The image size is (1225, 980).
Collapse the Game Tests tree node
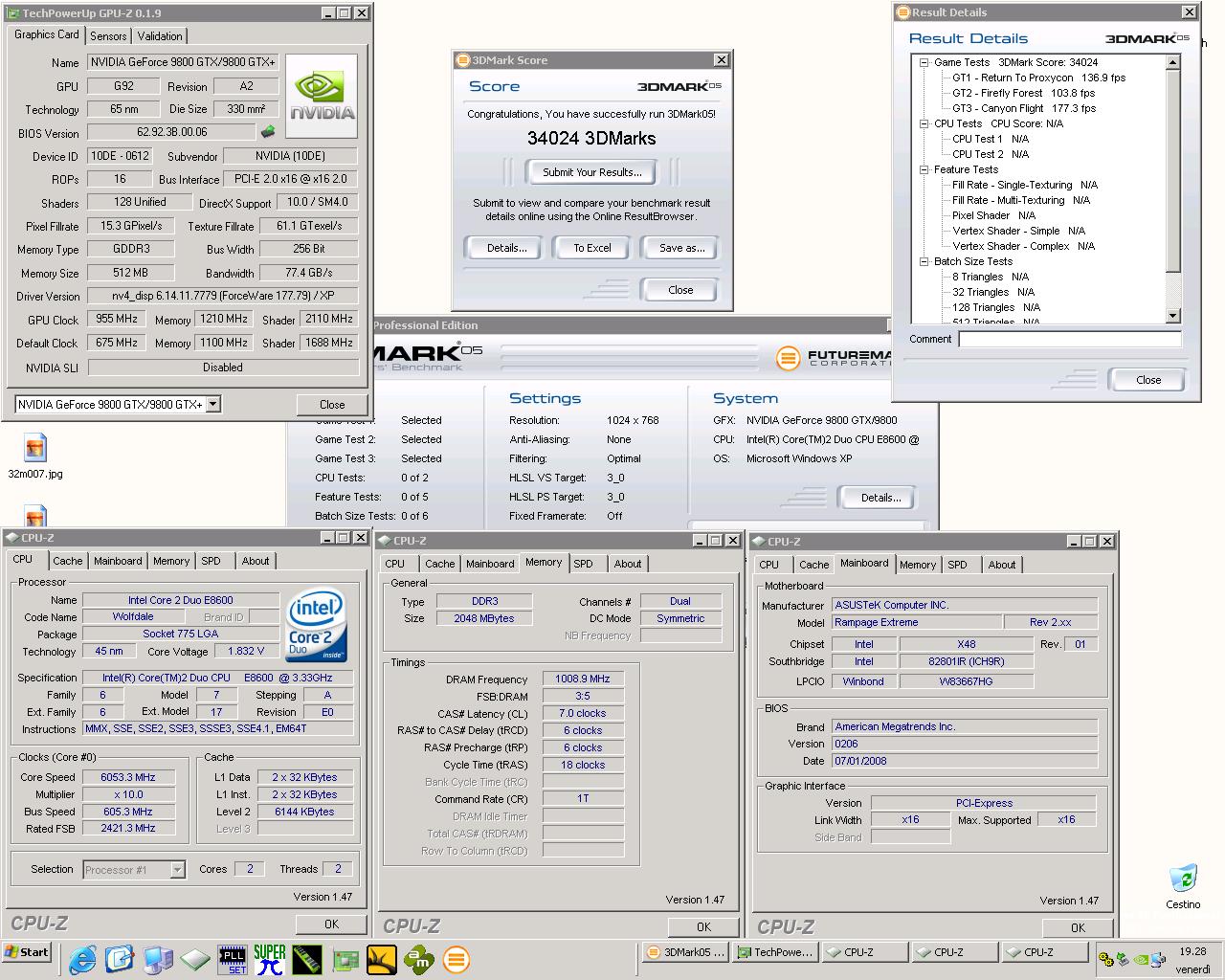924,62
